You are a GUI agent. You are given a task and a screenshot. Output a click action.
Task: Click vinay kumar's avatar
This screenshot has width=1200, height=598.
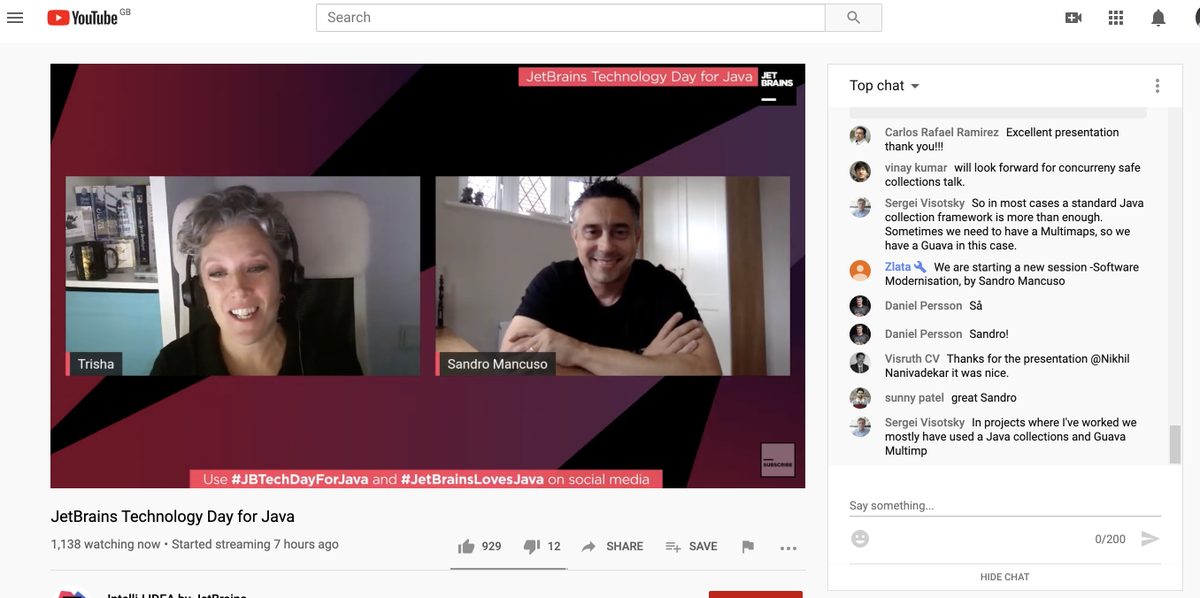pos(860,171)
